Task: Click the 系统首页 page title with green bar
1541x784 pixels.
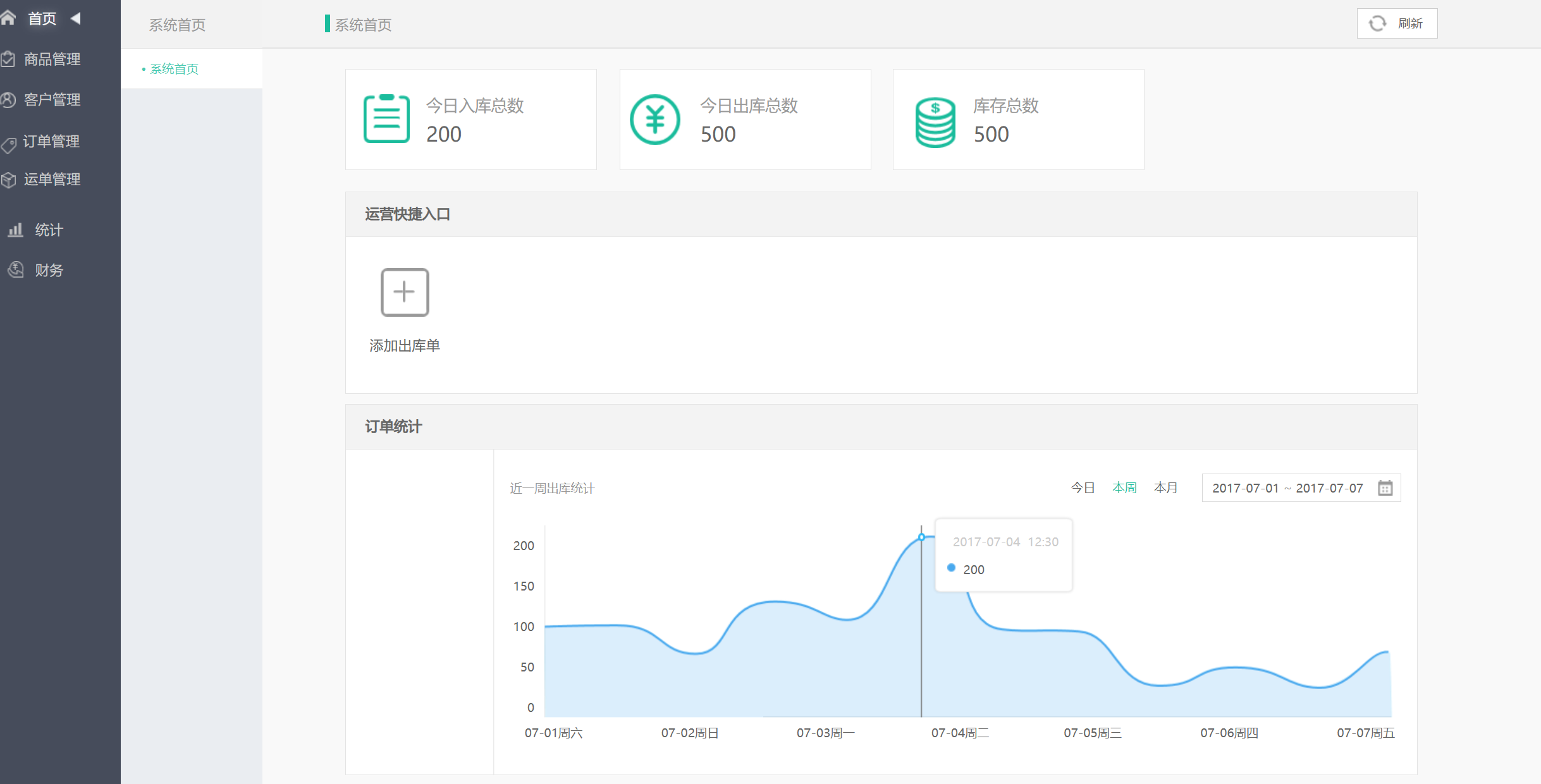Action: 359,25
